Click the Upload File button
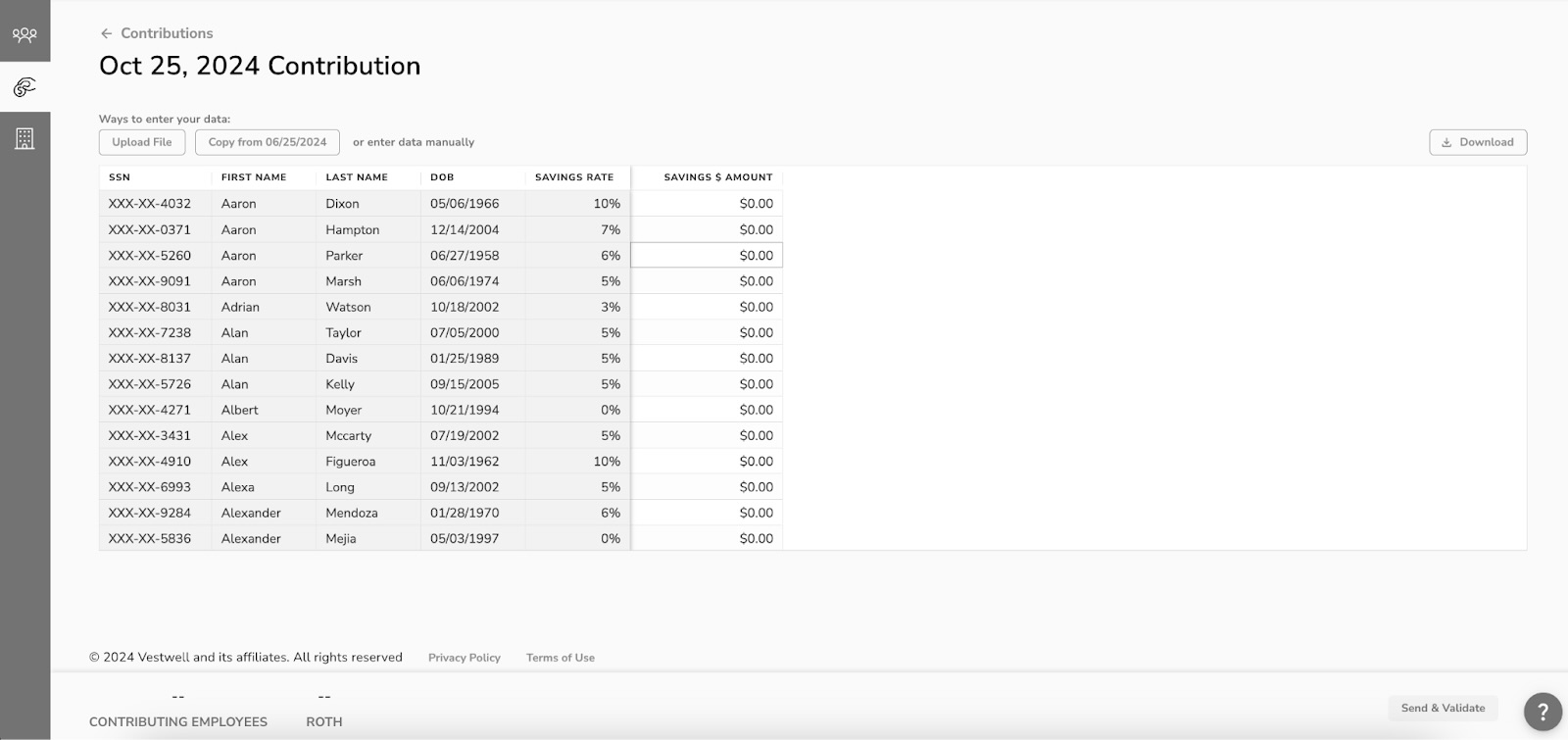The height and width of the screenshot is (740, 1568). (x=142, y=142)
